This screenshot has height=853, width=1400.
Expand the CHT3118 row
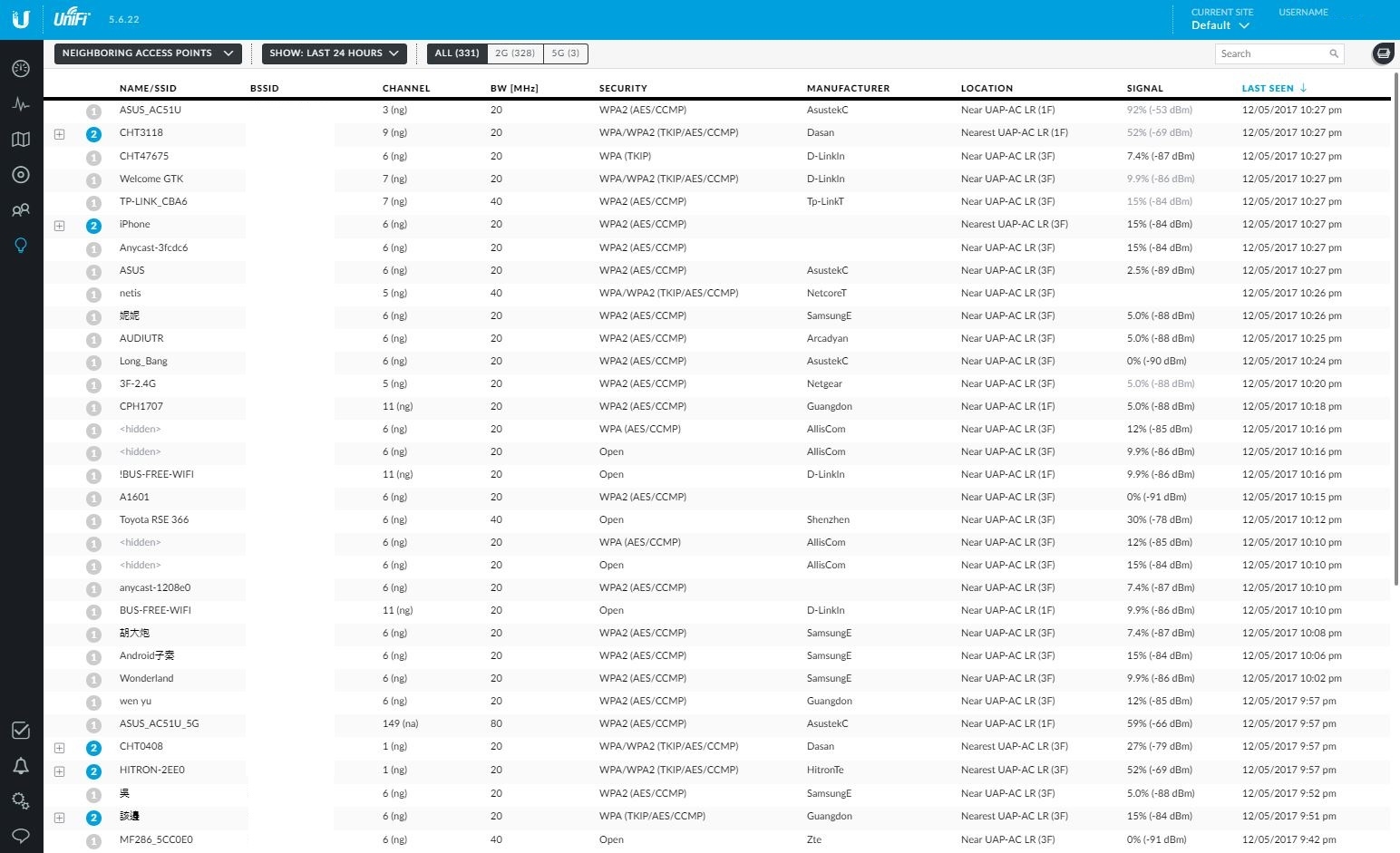[x=59, y=134]
